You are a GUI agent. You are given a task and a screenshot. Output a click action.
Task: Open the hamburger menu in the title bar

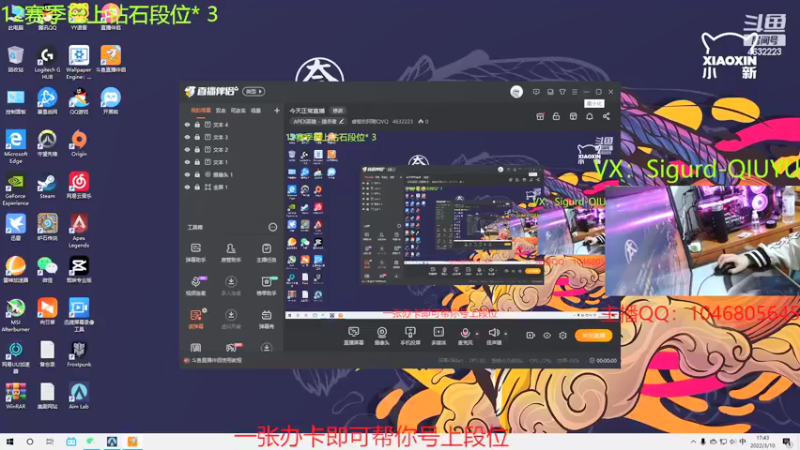point(574,92)
